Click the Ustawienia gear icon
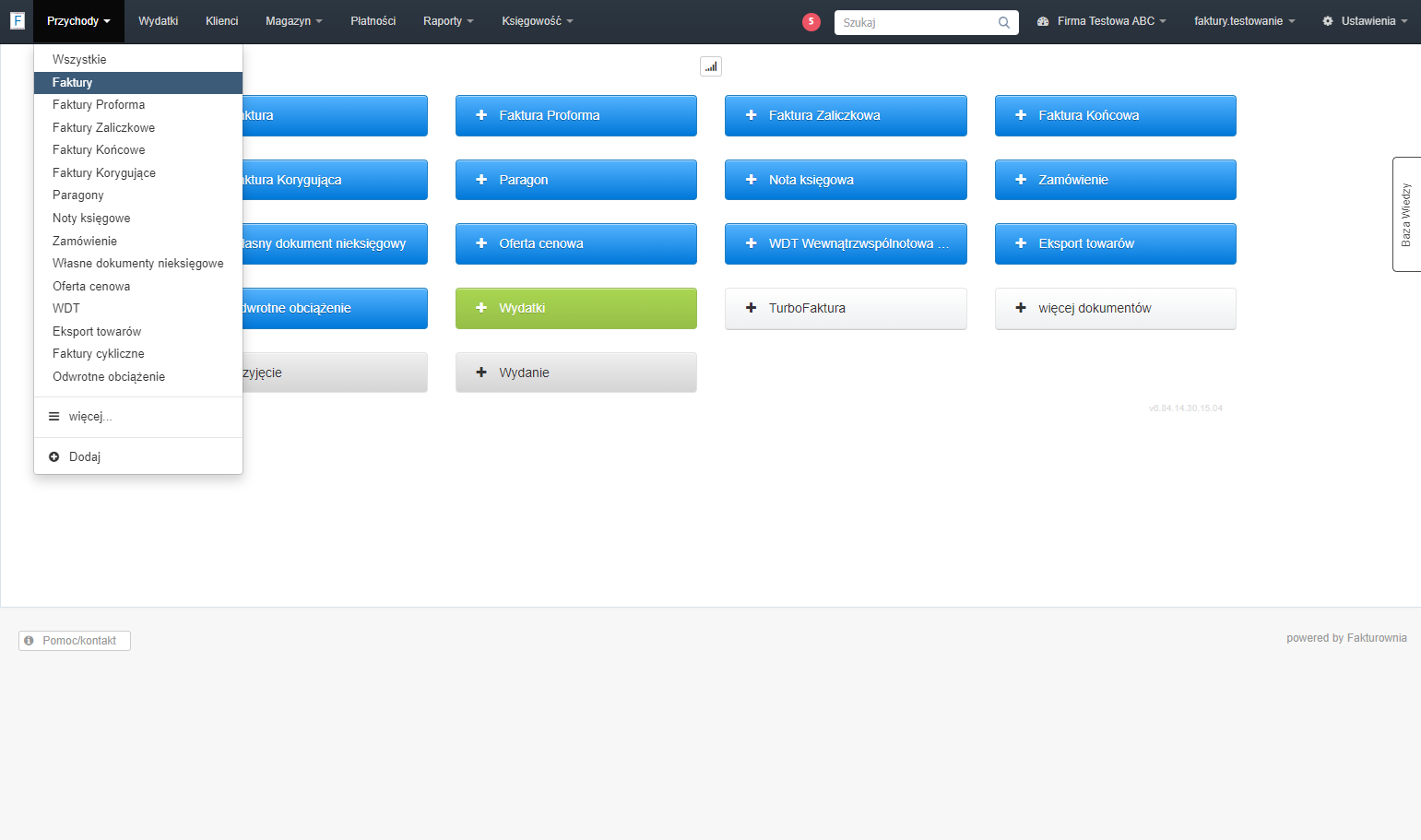Image resolution: width=1421 pixels, height=840 pixels. pyautogui.click(x=1328, y=21)
